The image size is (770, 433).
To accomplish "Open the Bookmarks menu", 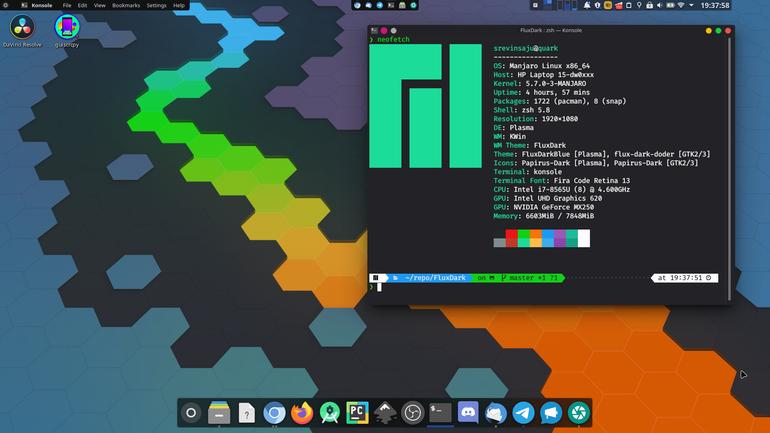I will [x=126, y=5].
